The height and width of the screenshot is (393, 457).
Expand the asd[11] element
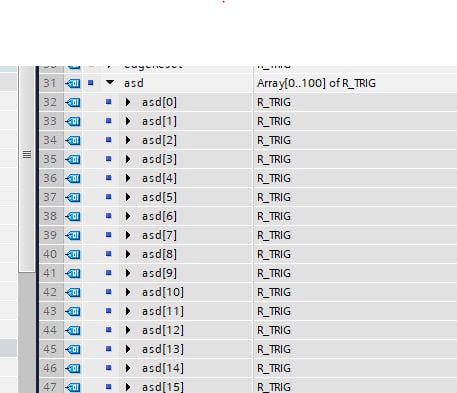(x=128, y=311)
